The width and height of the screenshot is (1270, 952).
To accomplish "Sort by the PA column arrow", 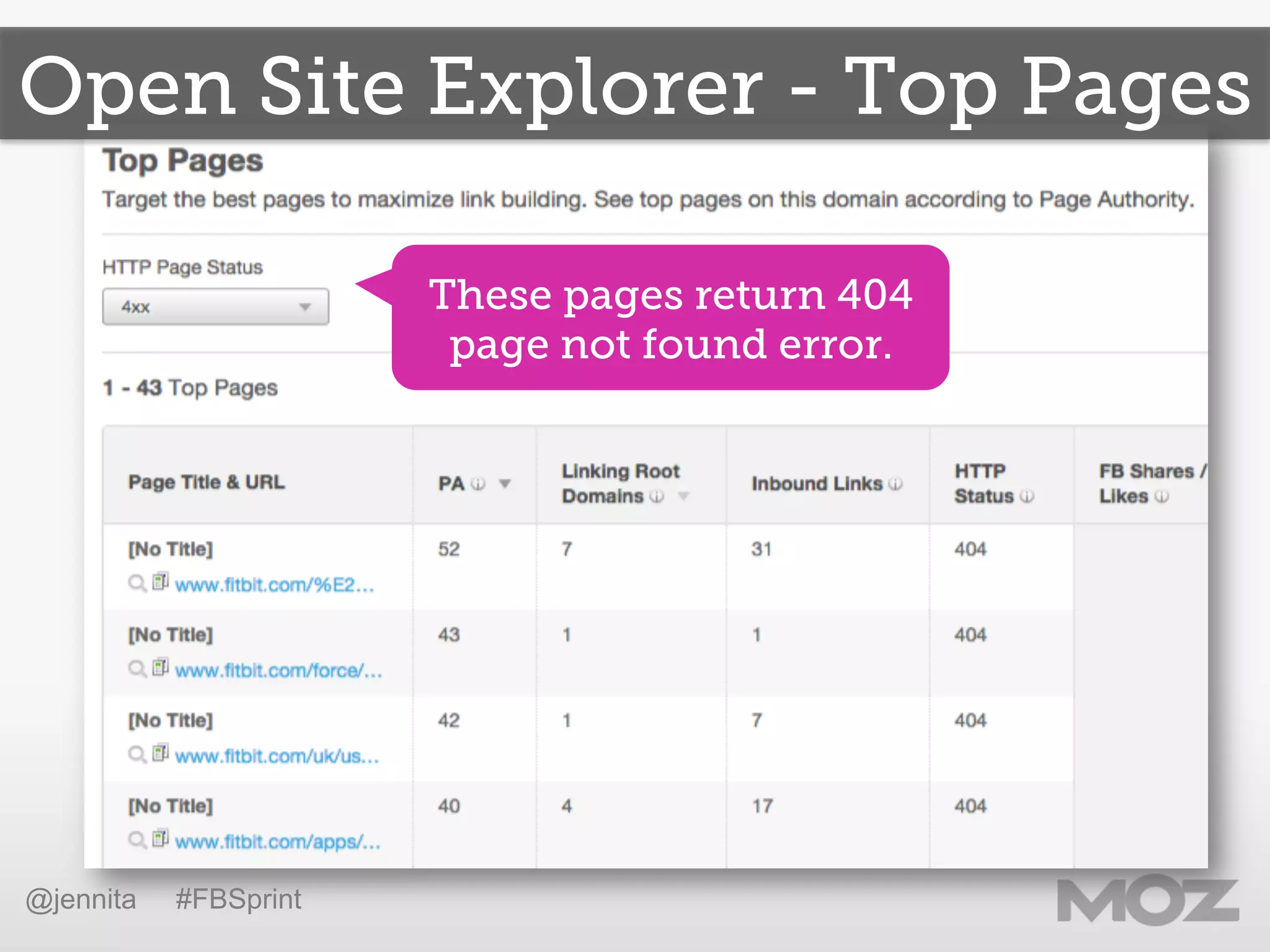I will pos(505,483).
